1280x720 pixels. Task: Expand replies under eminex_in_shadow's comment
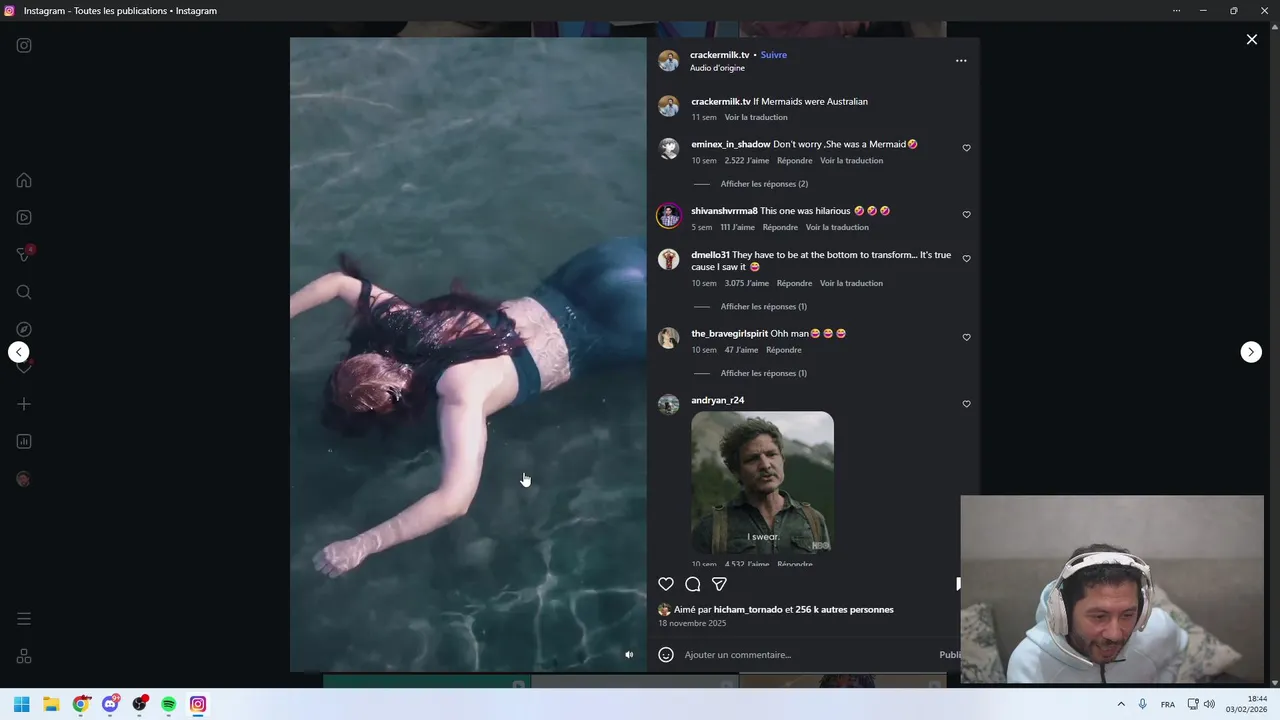pos(764,184)
